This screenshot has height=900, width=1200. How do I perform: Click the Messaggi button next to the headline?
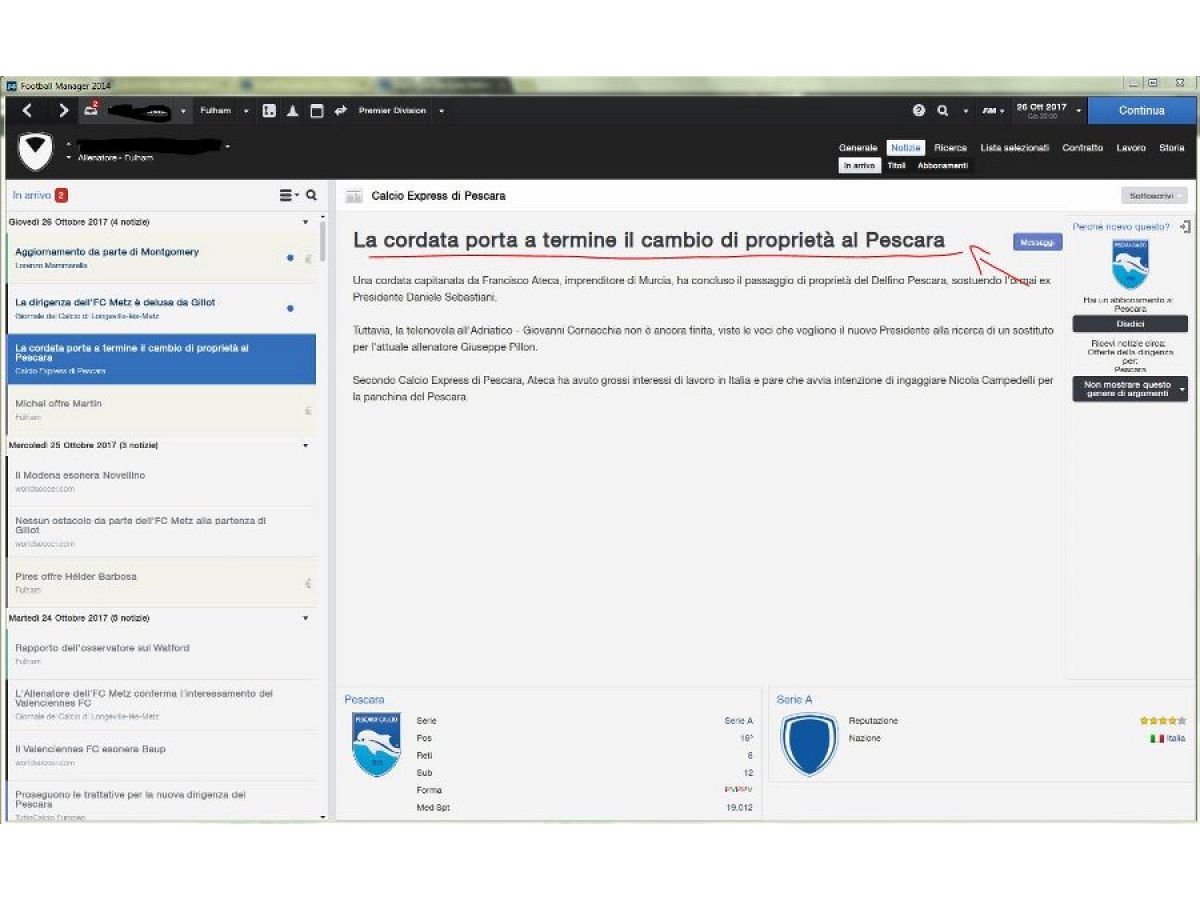click(x=1037, y=242)
